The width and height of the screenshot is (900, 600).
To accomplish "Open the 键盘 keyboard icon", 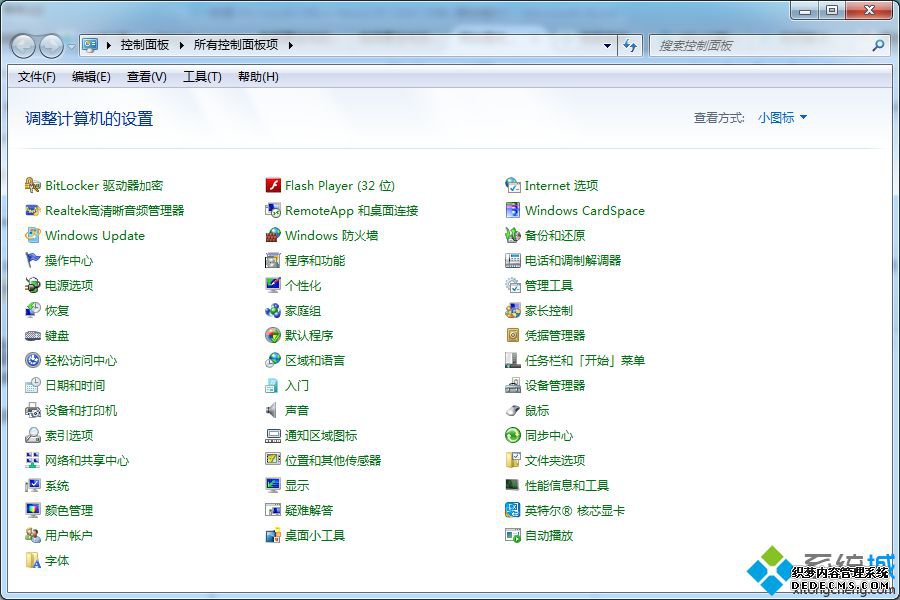I will 33,335.
